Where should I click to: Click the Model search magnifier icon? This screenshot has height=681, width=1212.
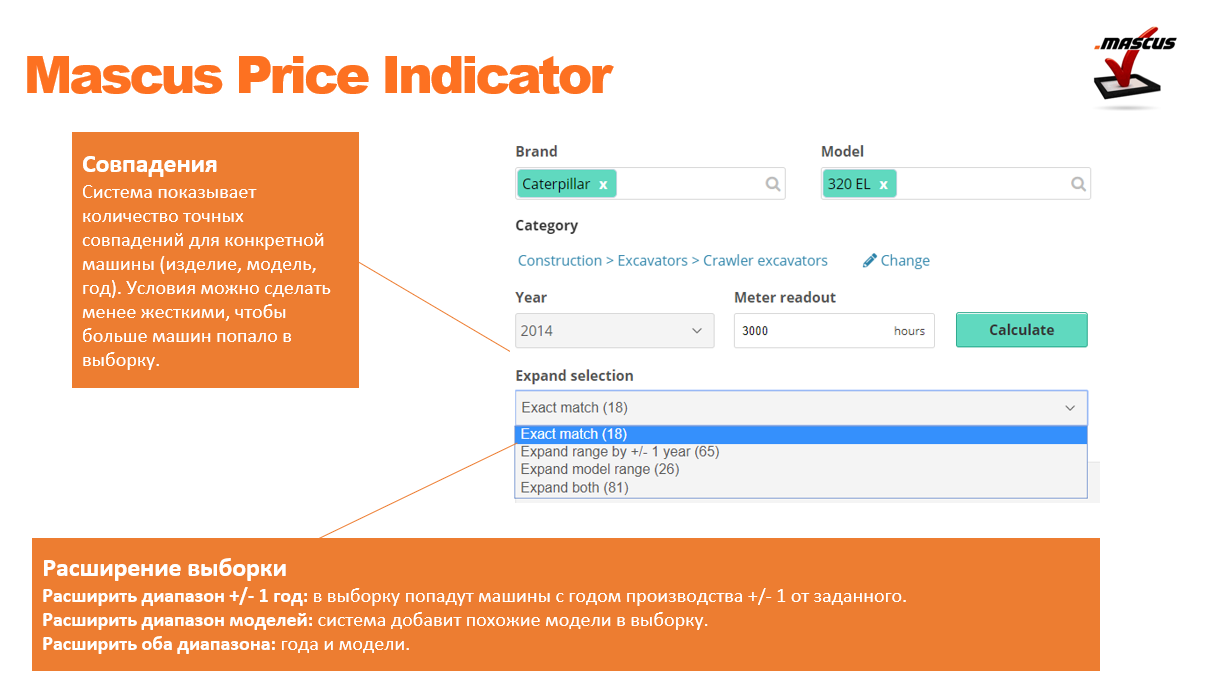click(x=1078, y=184)
